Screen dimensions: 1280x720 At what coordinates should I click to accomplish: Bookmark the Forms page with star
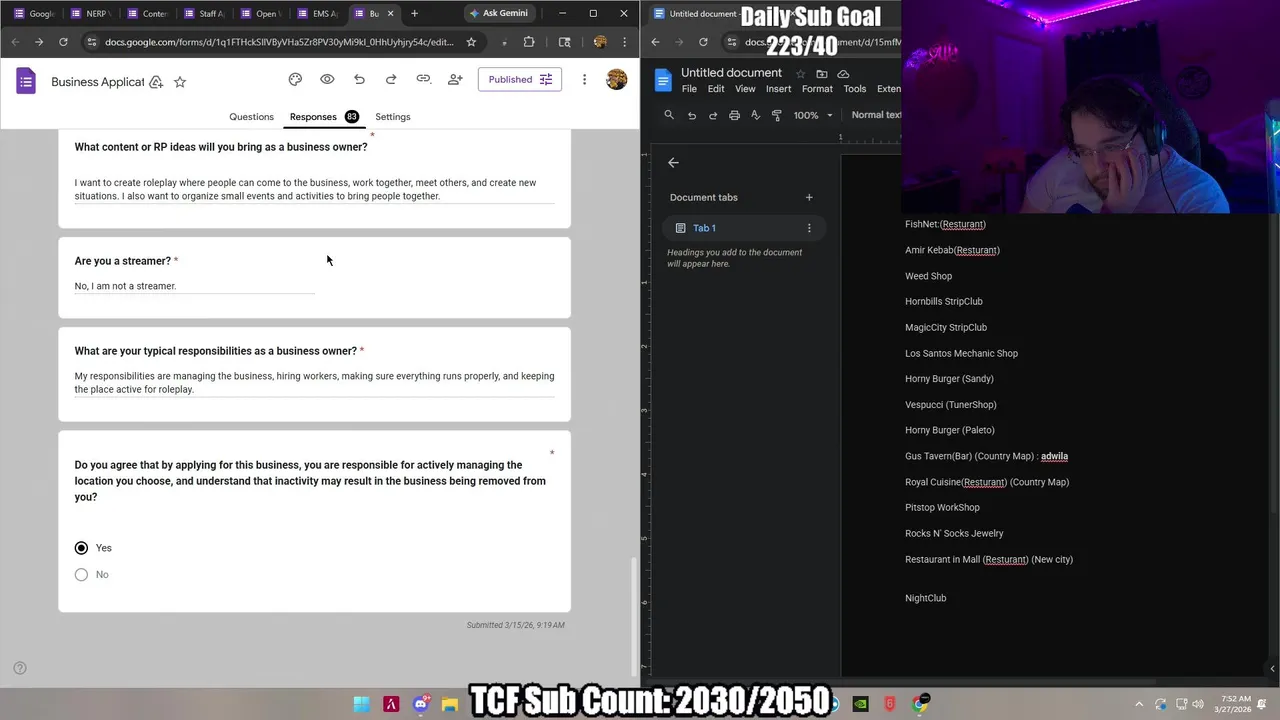471,42
